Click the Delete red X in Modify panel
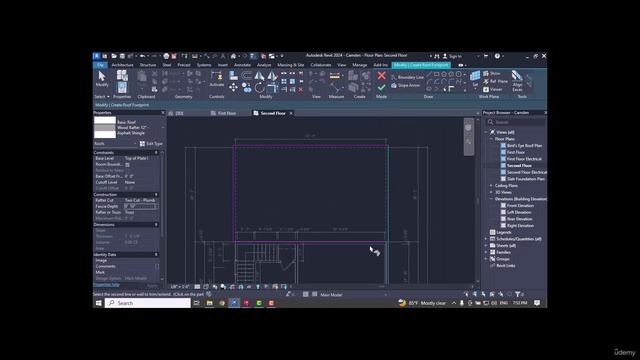 (301, 89)
